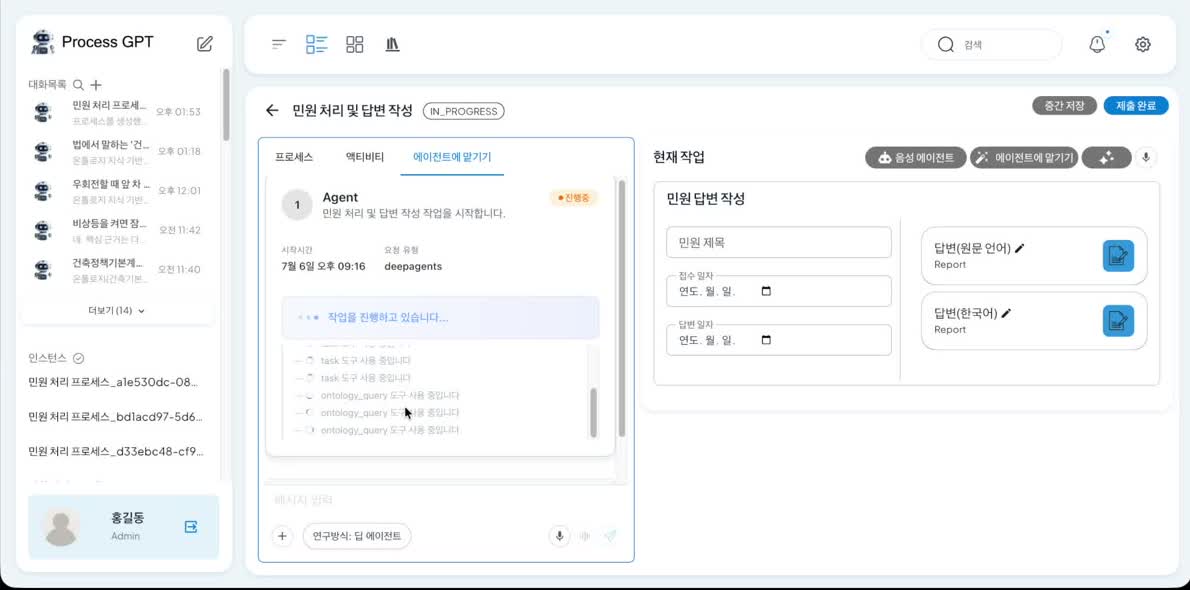The height and width of the screenshot is (590, 1190).
Task: Open the grid dashboard view icon
Action: coord(354,44)
